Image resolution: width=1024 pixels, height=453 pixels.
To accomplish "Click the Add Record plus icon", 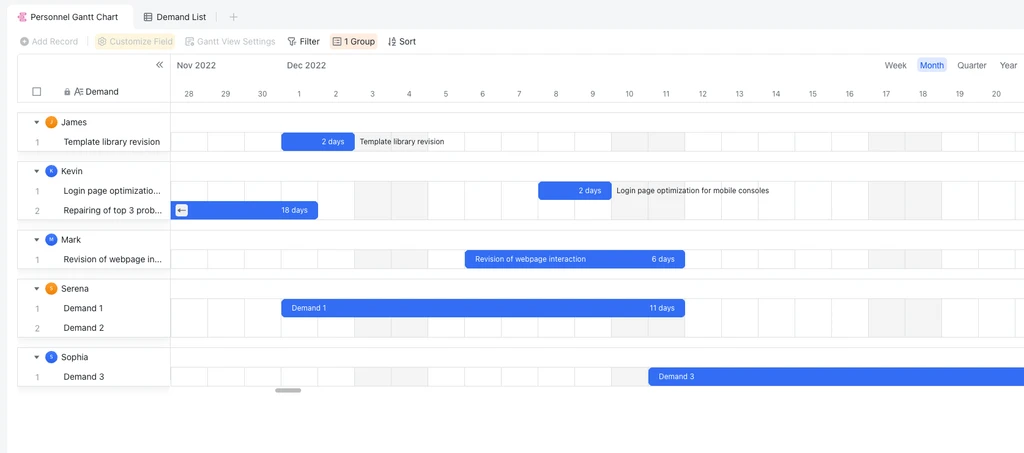I will coord(24,42).
